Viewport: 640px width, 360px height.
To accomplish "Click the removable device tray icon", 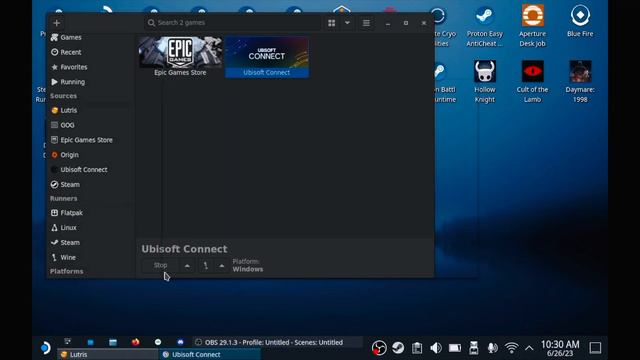I will 473,348.
